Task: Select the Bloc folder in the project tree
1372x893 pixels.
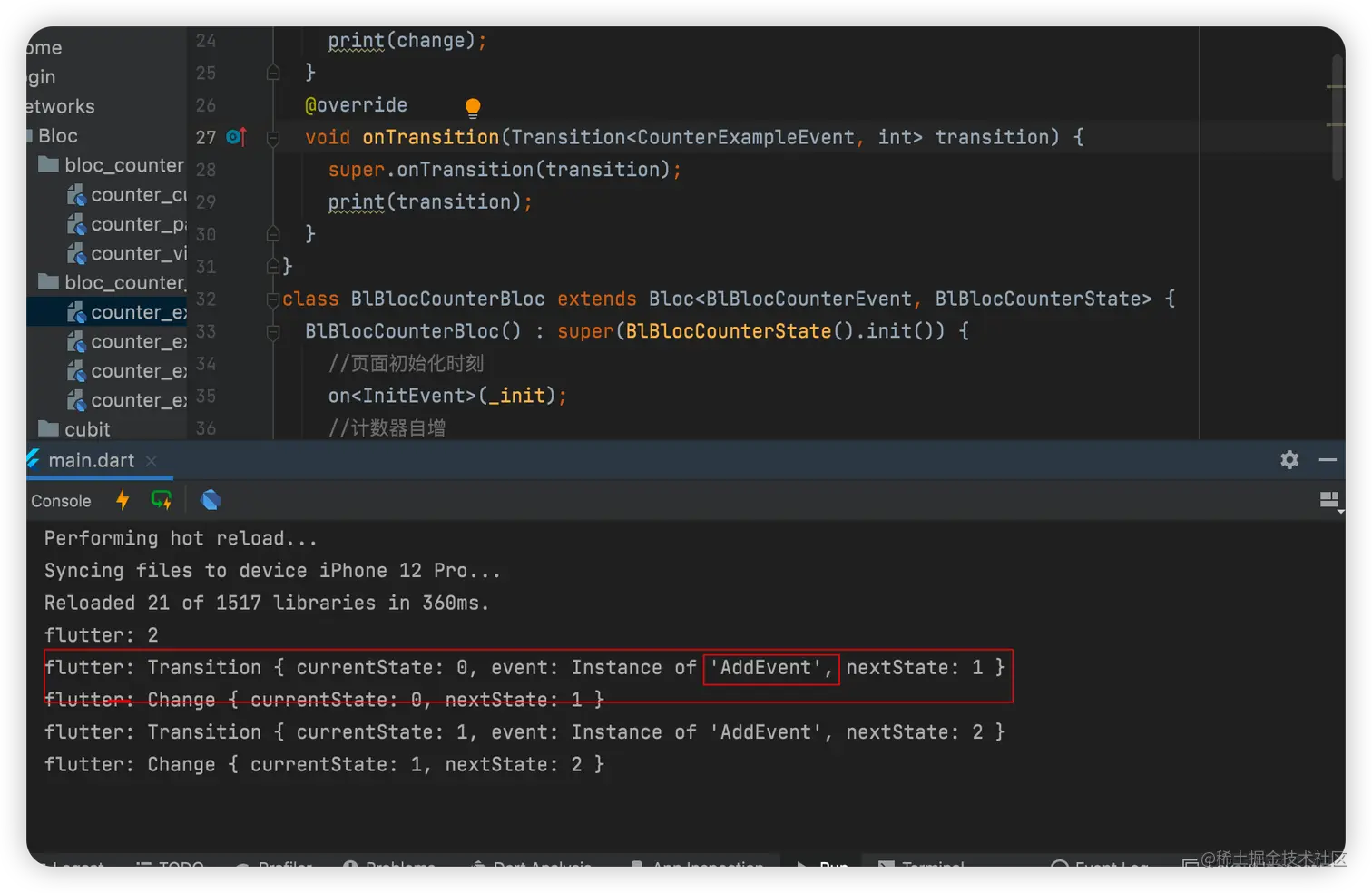Action: click(x=58, y=136)
